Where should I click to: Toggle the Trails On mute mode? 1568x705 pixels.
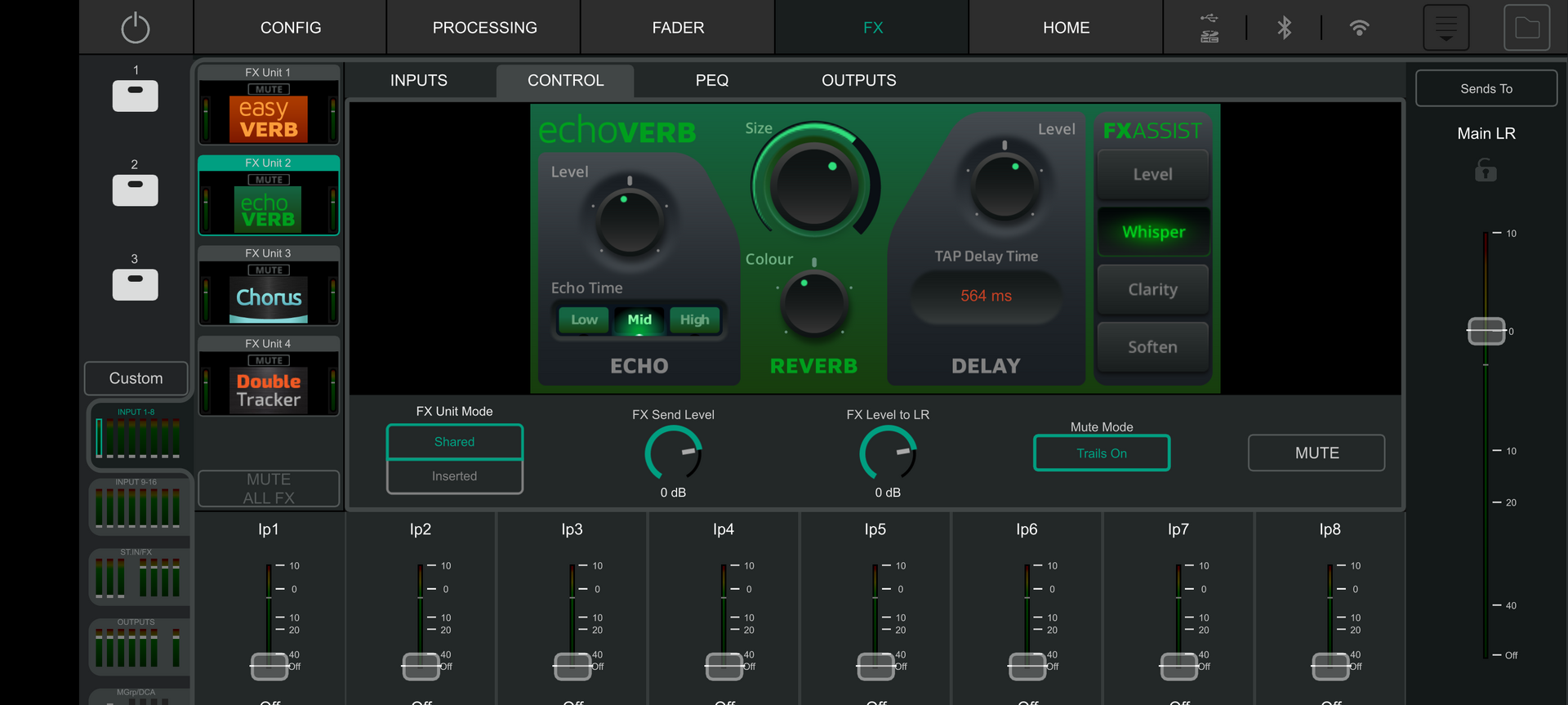[x=1102, y=453]
